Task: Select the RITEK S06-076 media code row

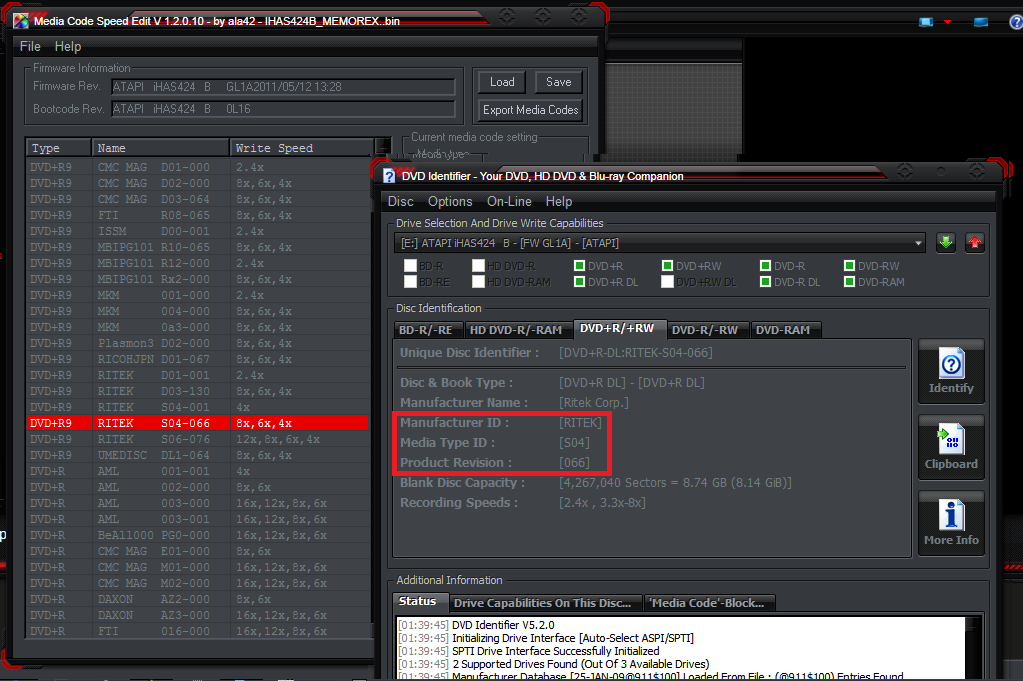Action: tap(198, 440)
